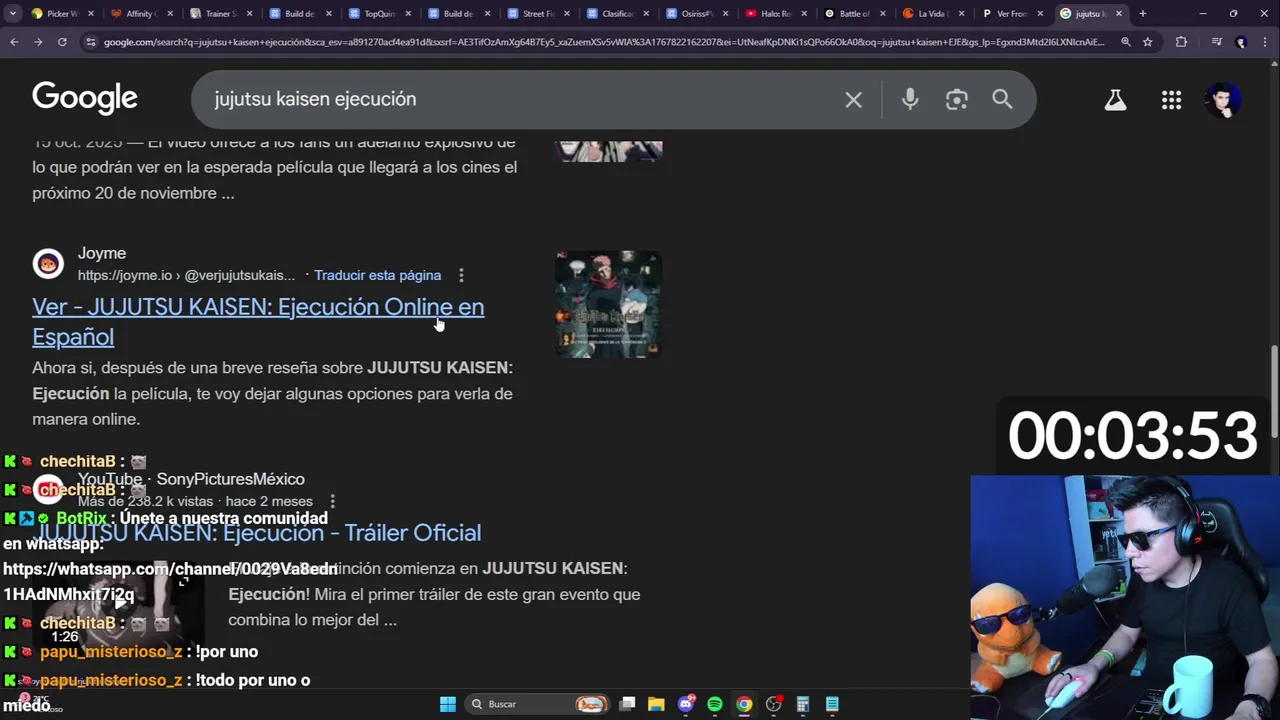Click the Buscar box on the taskbar
1280x720 pixels.
click(539, 704)
